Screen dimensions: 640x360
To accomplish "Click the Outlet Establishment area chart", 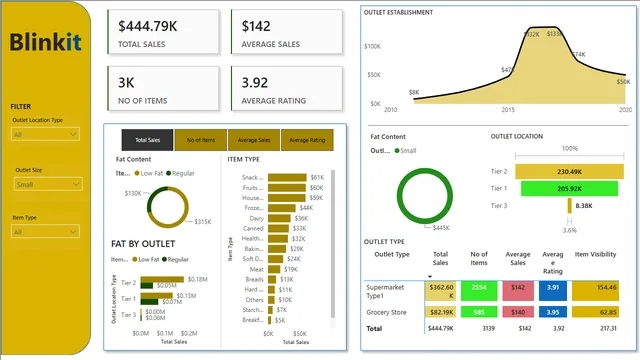I will click(x=519, y=65).
